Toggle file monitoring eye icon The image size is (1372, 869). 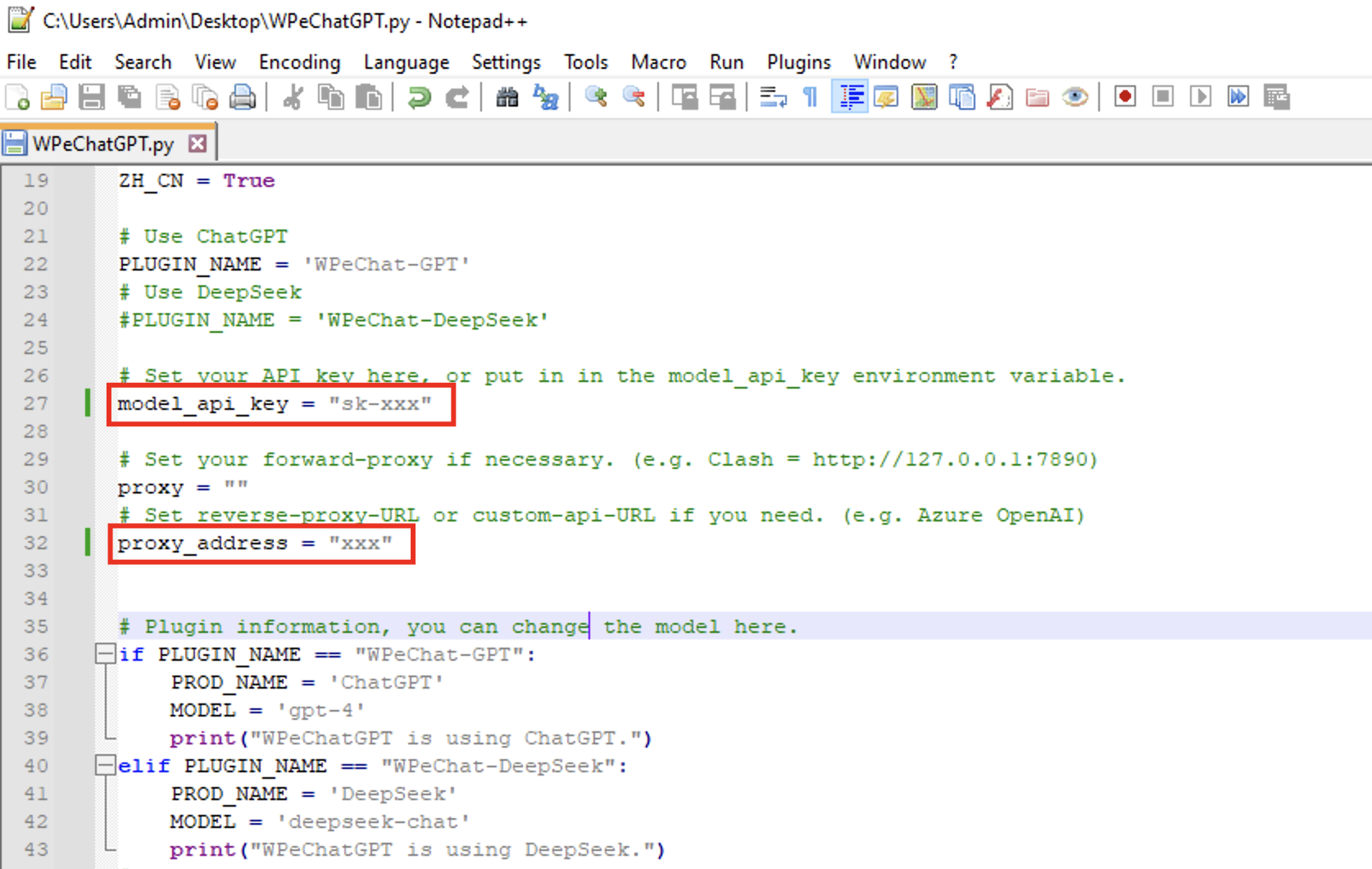[x=1074, y=97]
